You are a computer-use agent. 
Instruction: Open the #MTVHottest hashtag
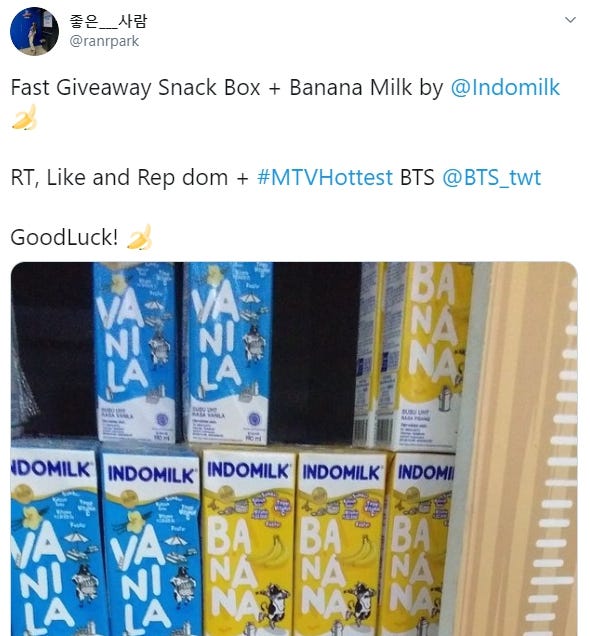pyautogui.click(x=325, y=178)
